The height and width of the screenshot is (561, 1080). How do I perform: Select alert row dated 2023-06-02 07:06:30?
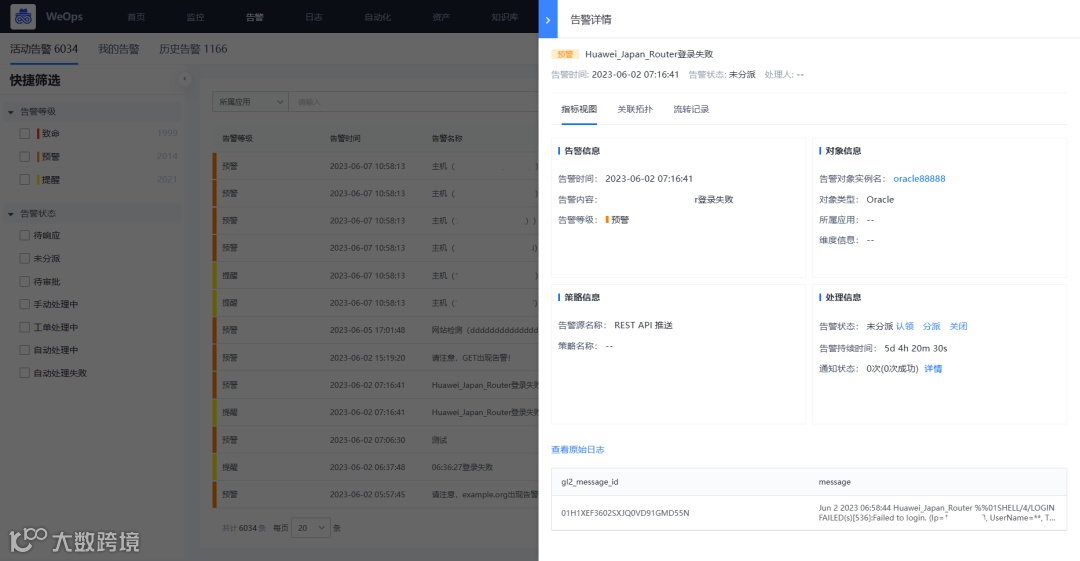pyautogui.click(x=375, y=440)
